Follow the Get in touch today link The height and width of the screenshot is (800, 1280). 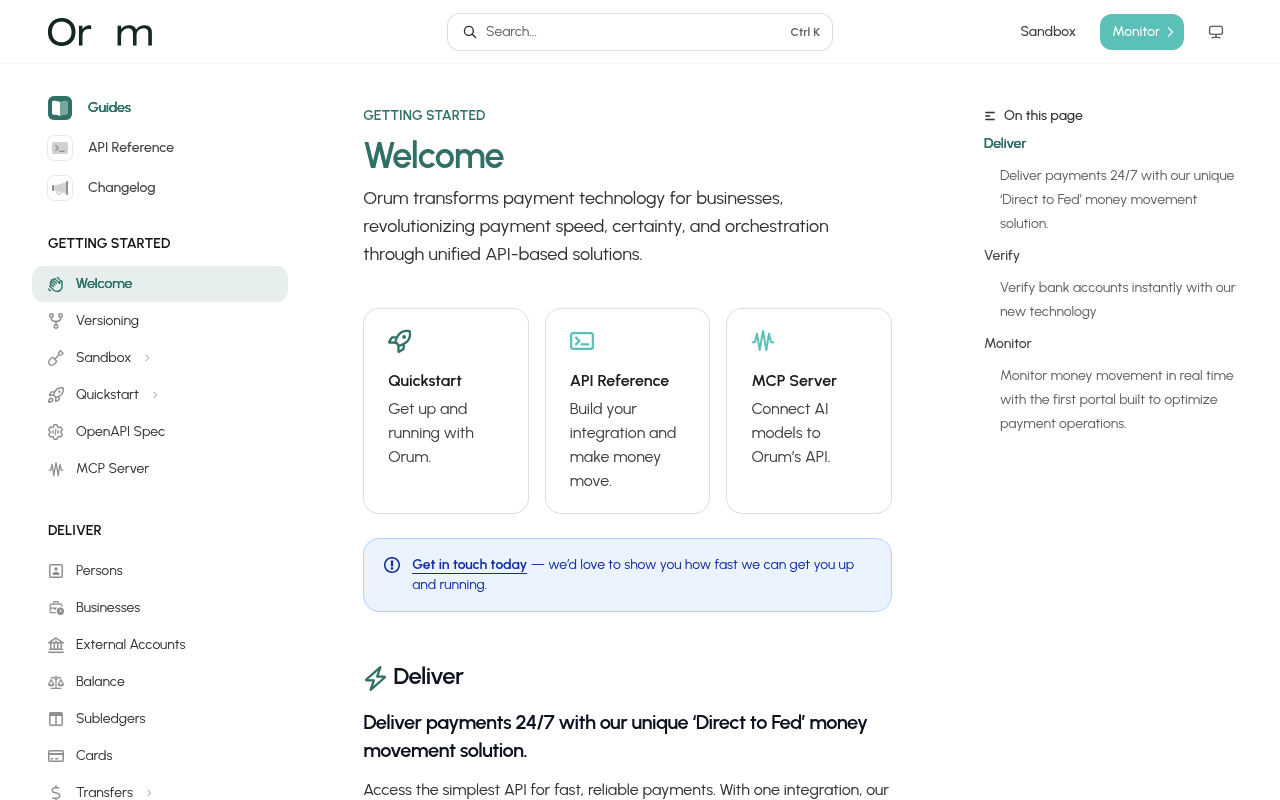(x=469, y=565)
